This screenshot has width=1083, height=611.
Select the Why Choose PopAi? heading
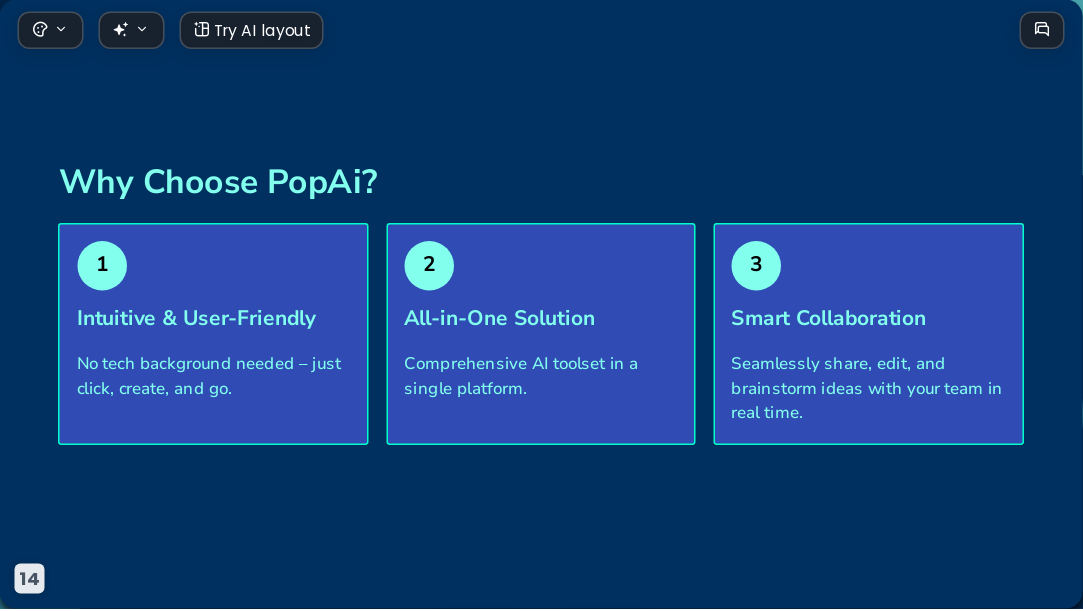(218, 182)
